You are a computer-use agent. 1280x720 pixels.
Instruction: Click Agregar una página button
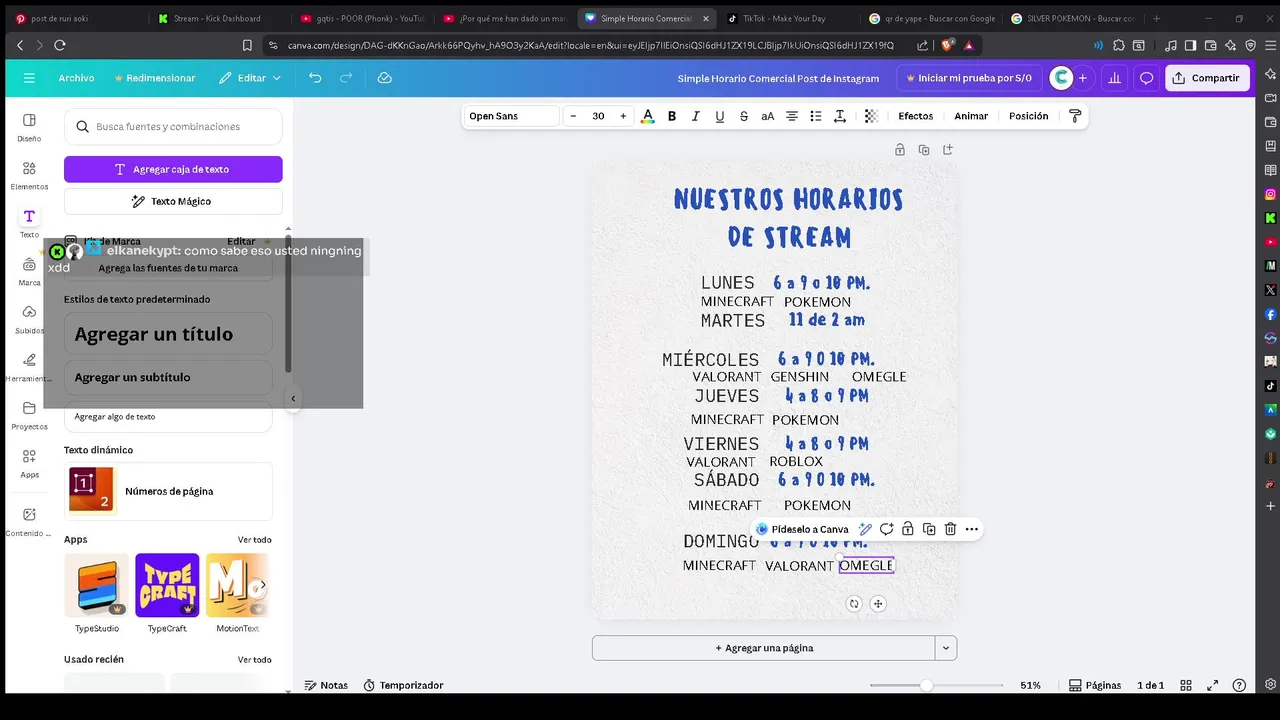[764, 648]
